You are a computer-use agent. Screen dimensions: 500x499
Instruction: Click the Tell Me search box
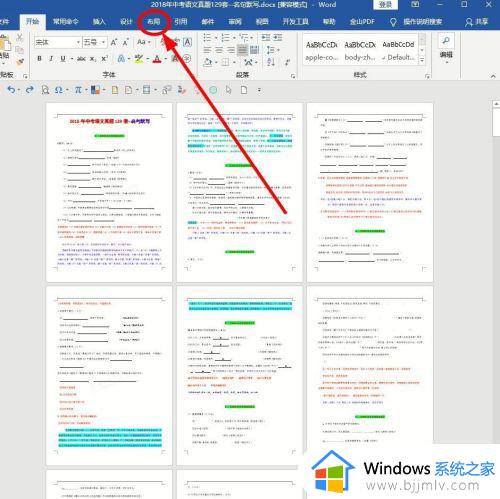click(x=417, y=22)
